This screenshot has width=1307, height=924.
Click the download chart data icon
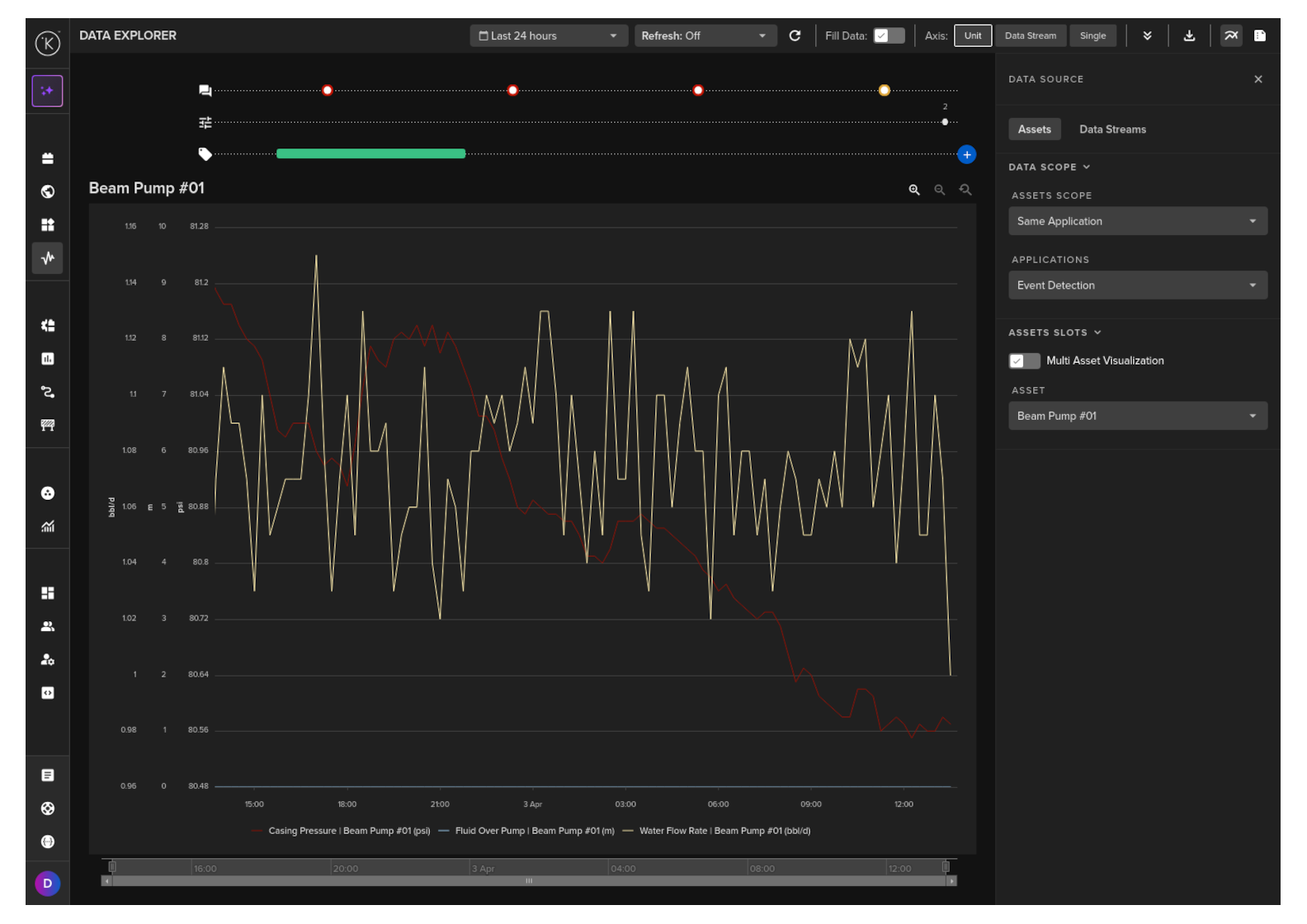click(x=1189, y=35)
